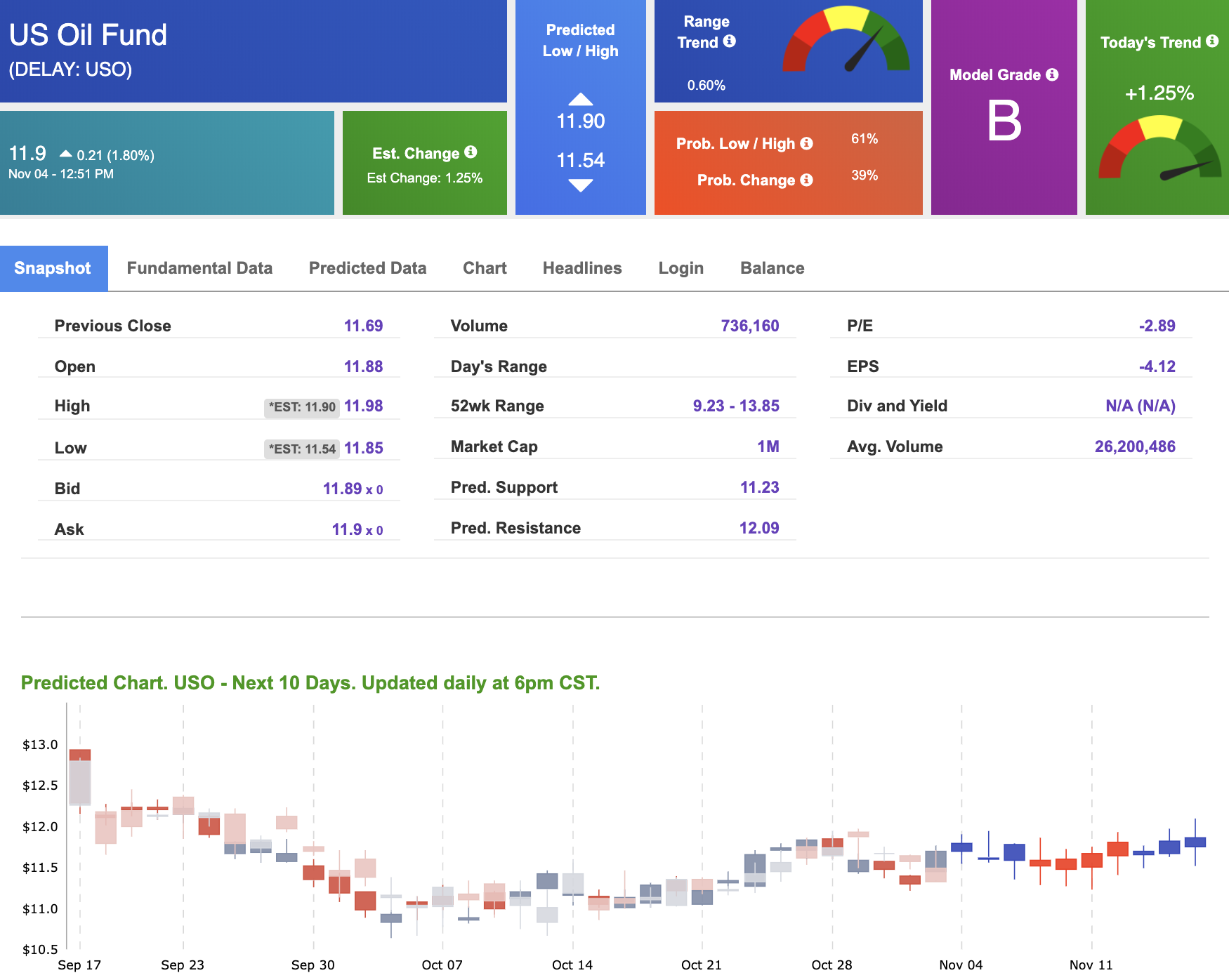Viewport: 1229px width, 980px height.
Task: Click the Low value 11.85
Action: (x=363, y=448)
